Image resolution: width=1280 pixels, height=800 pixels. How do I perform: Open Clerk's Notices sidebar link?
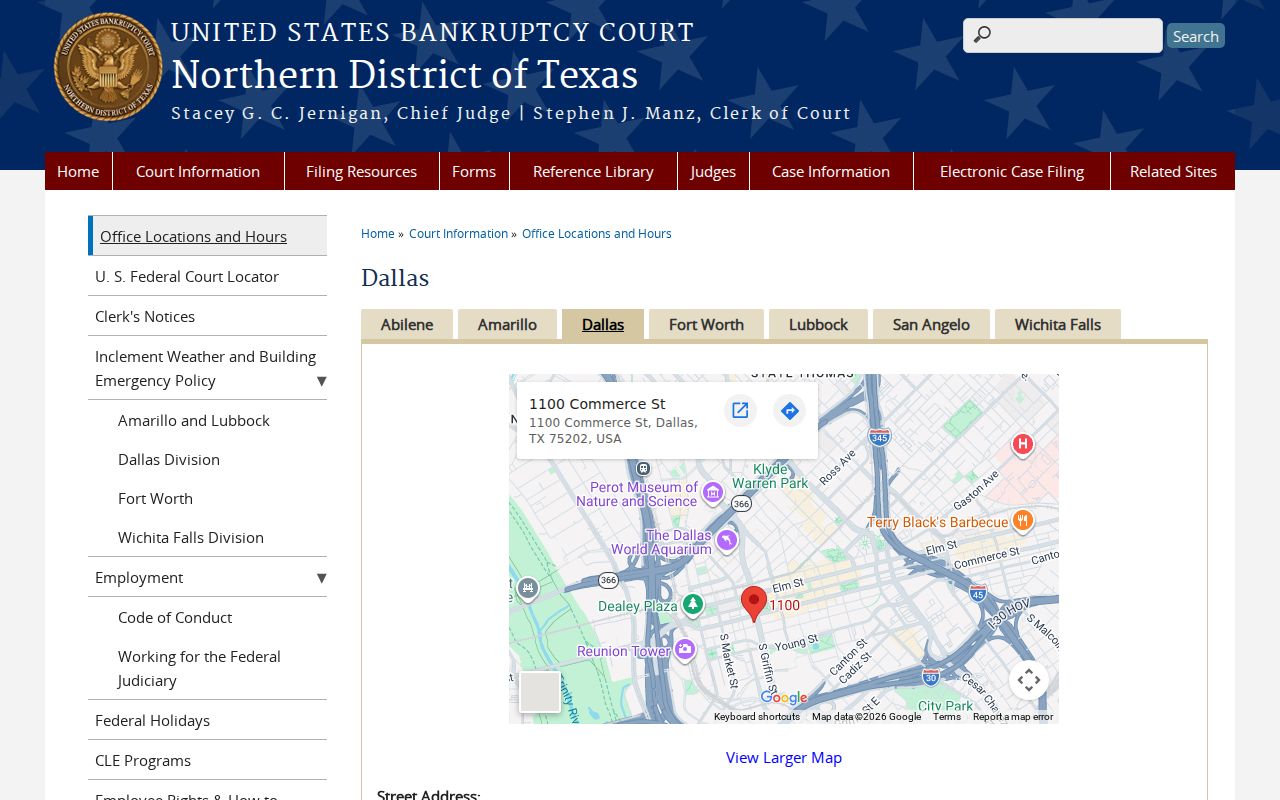click(207, 316)
